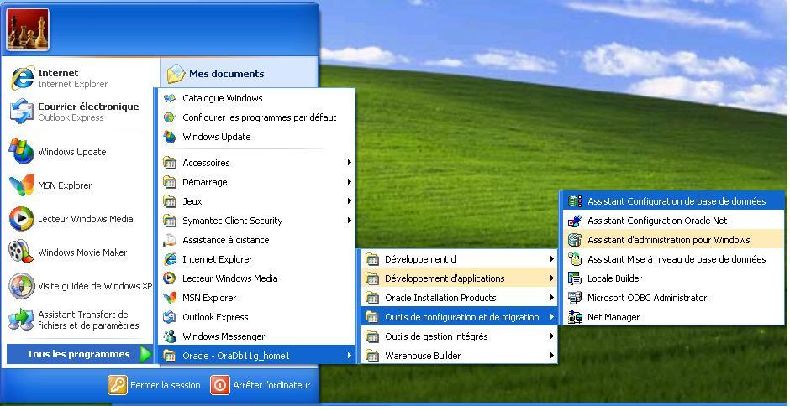This screenshot has width=790, height=410.
Task: Expand the Jeux submenu
Action: tap(257, 201)
